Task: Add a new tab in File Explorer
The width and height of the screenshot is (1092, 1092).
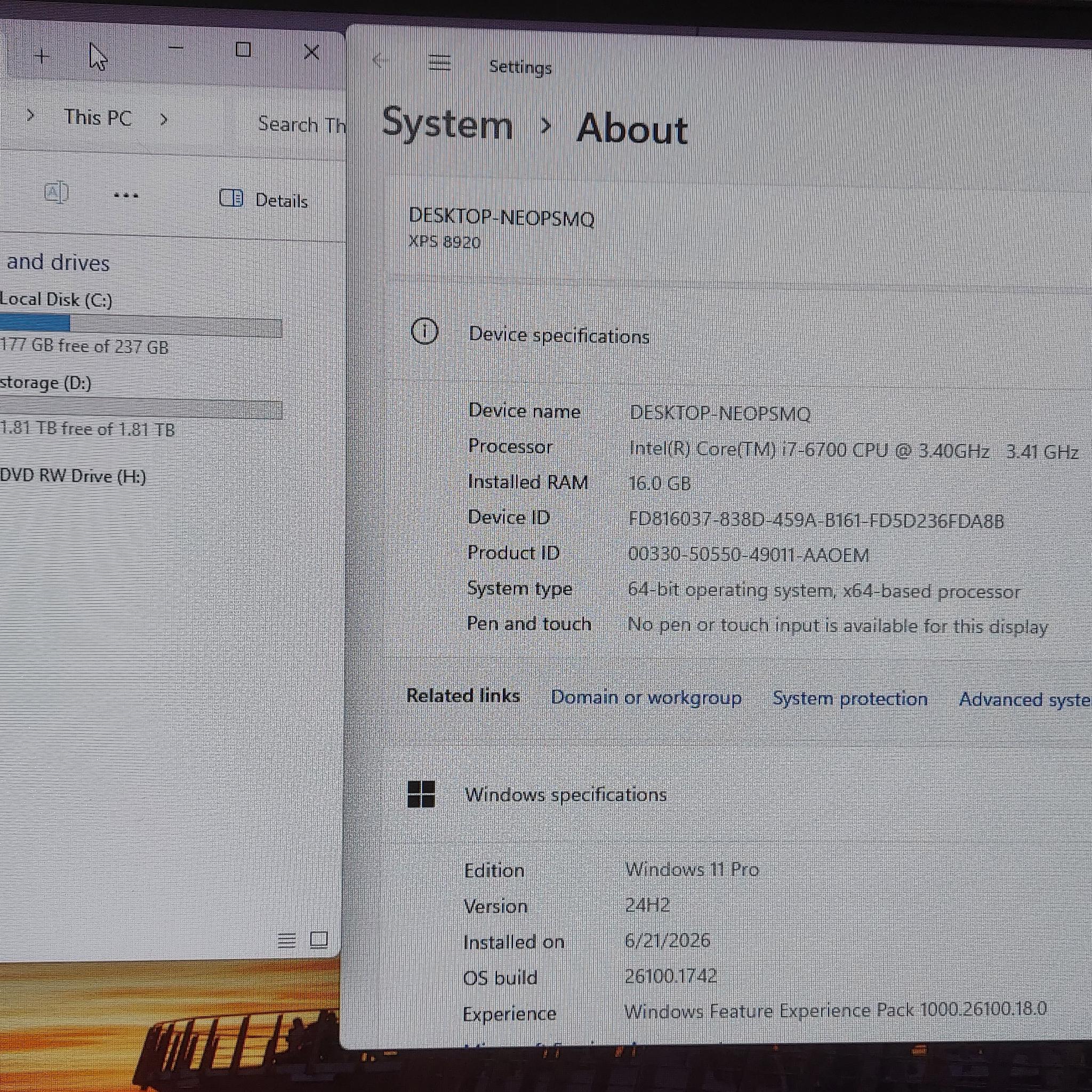Action: click(42, 56)
